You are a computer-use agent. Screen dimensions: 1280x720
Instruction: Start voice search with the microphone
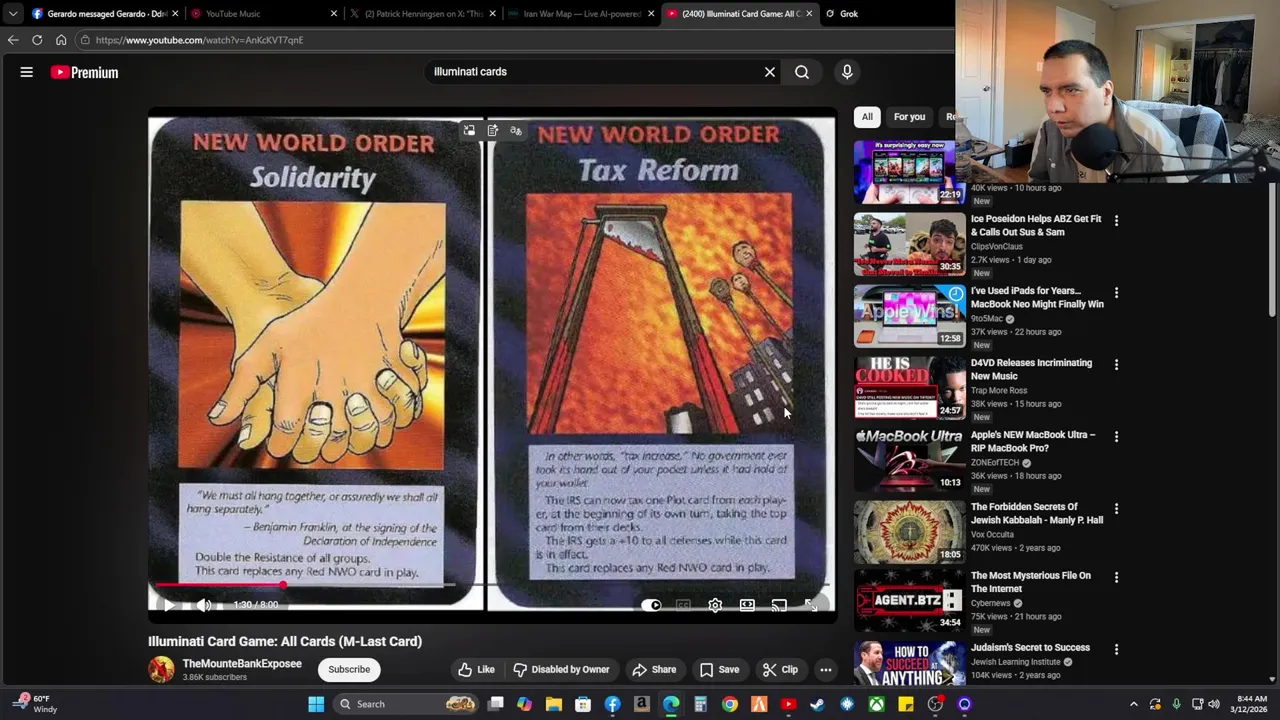click(x=847, y=72)
